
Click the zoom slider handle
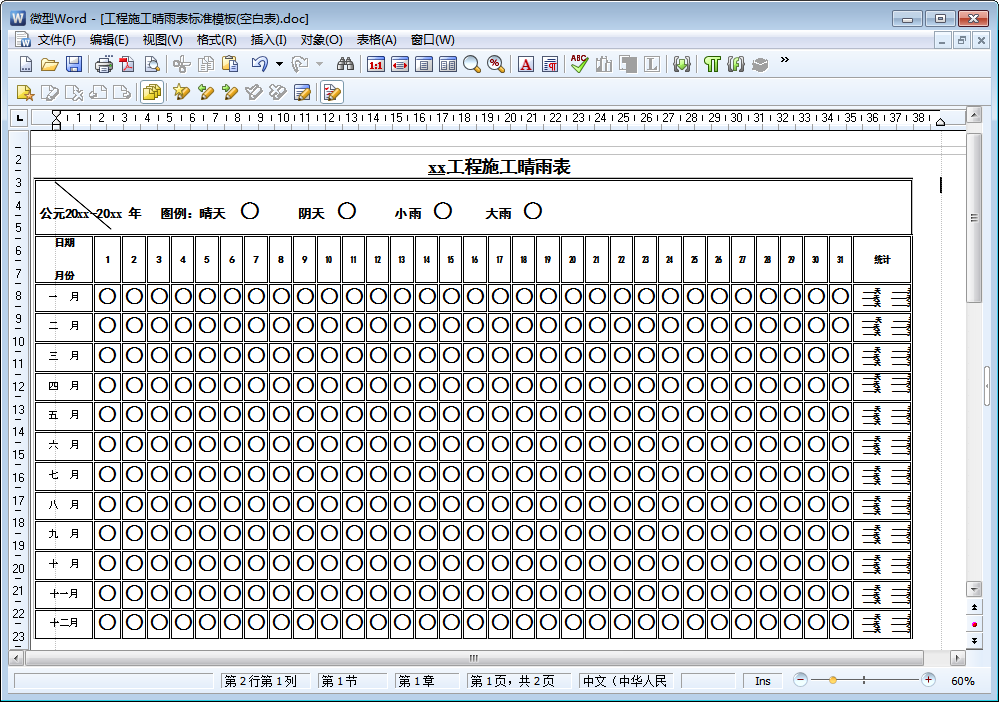(833, 680)
